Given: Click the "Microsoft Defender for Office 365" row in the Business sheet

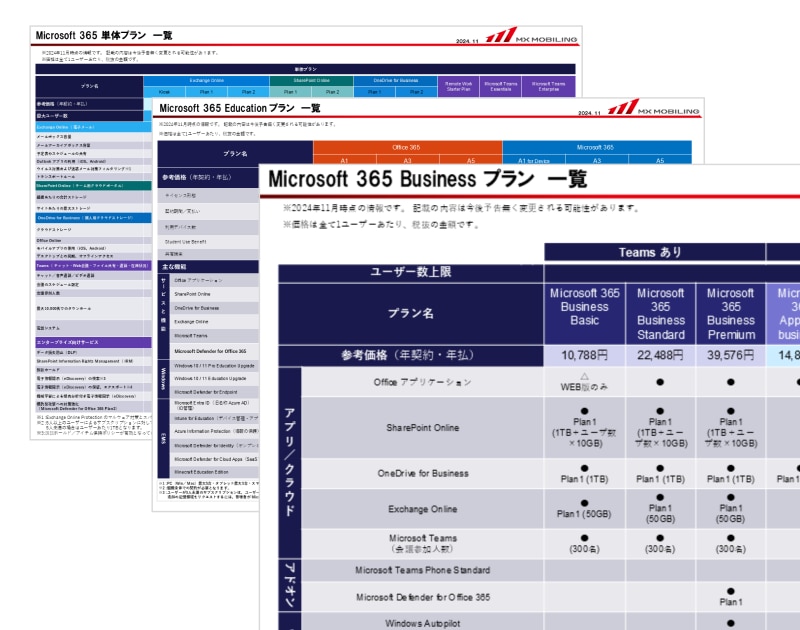Looking at the screenshot, I should (422, 597).
